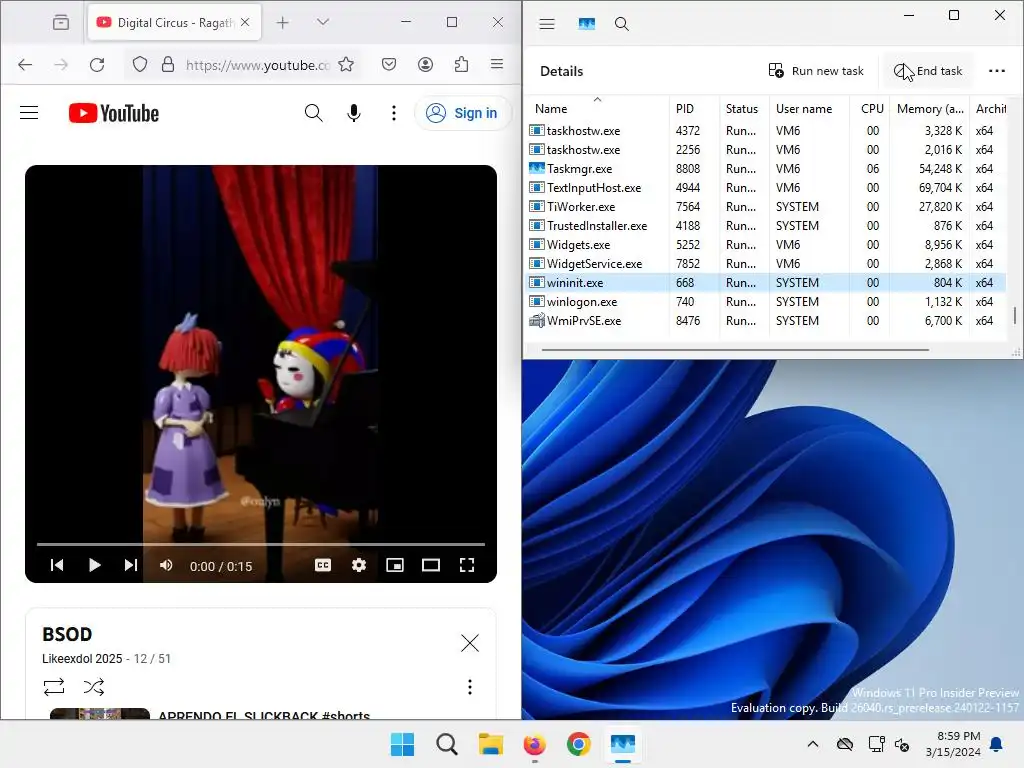This screenshot has height=768, width=1024.
Task: Reload the YouTube page
Action: pyautogui.click(x=97, y=64)
